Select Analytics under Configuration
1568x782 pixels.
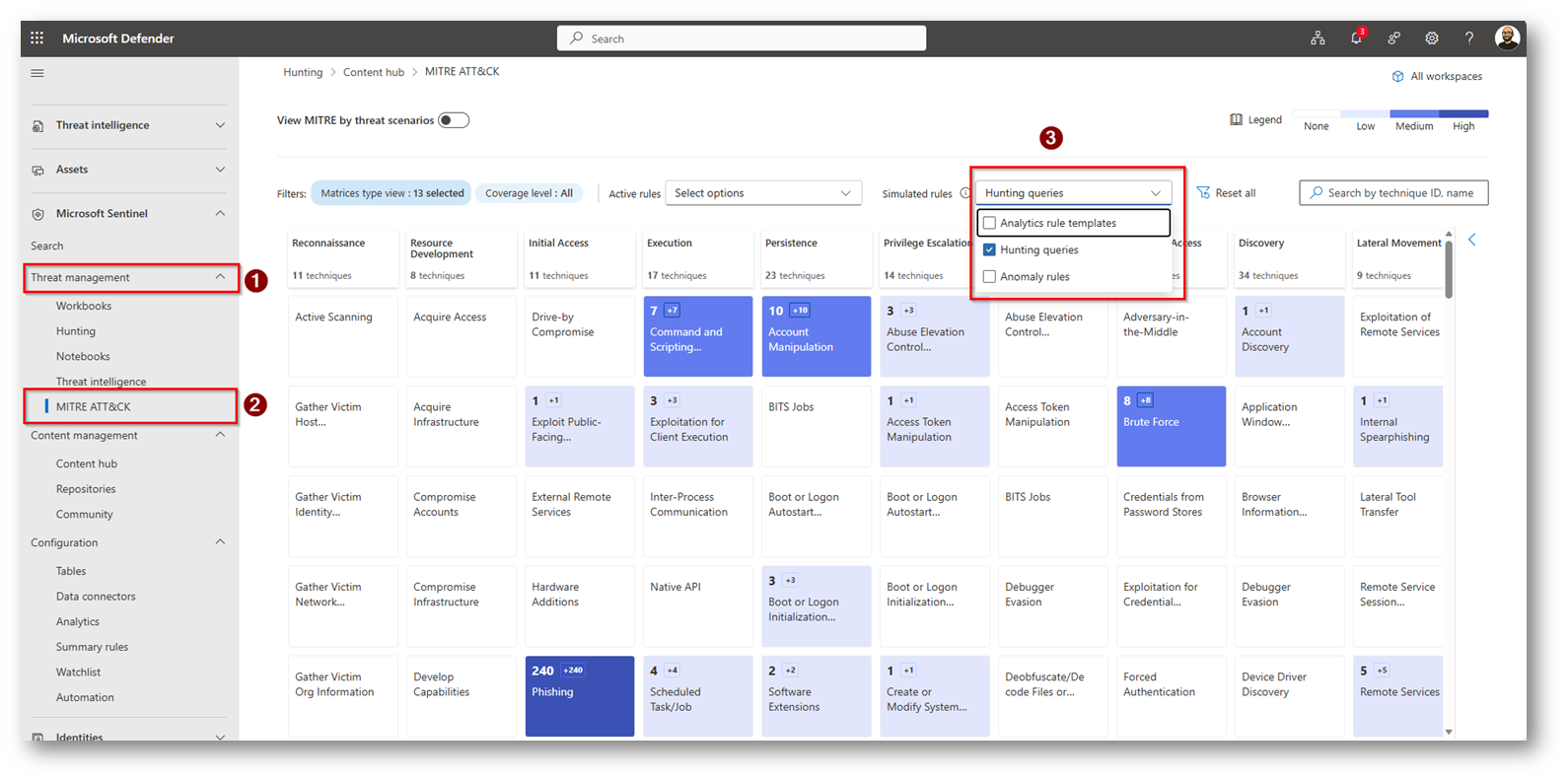[78, 621]
